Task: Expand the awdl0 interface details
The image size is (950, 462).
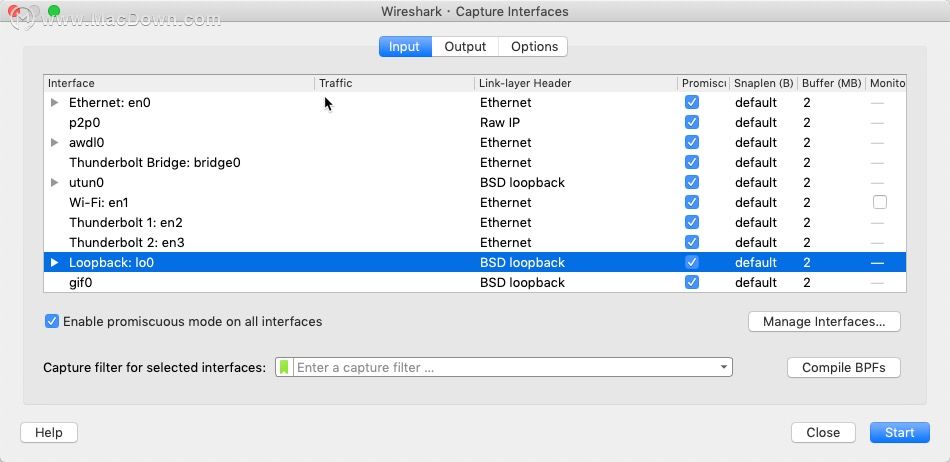Action: coord(55,142)
